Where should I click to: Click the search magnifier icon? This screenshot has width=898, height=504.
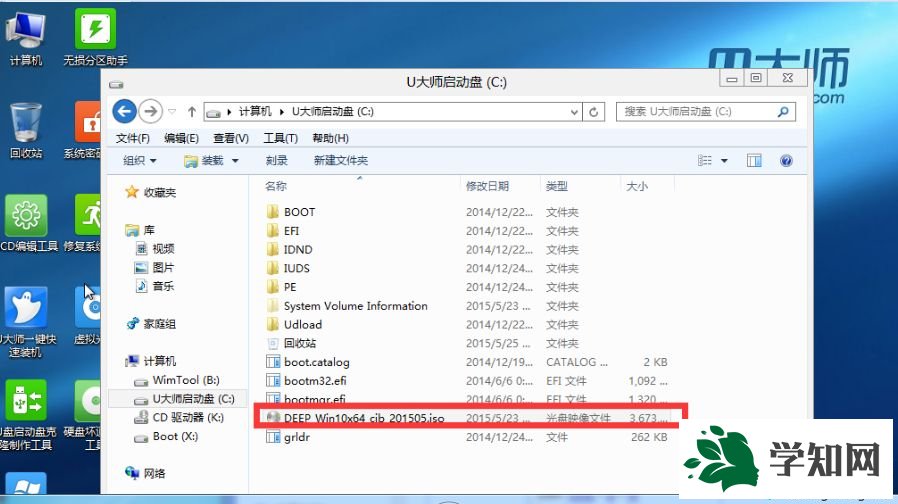click(783, 112)
